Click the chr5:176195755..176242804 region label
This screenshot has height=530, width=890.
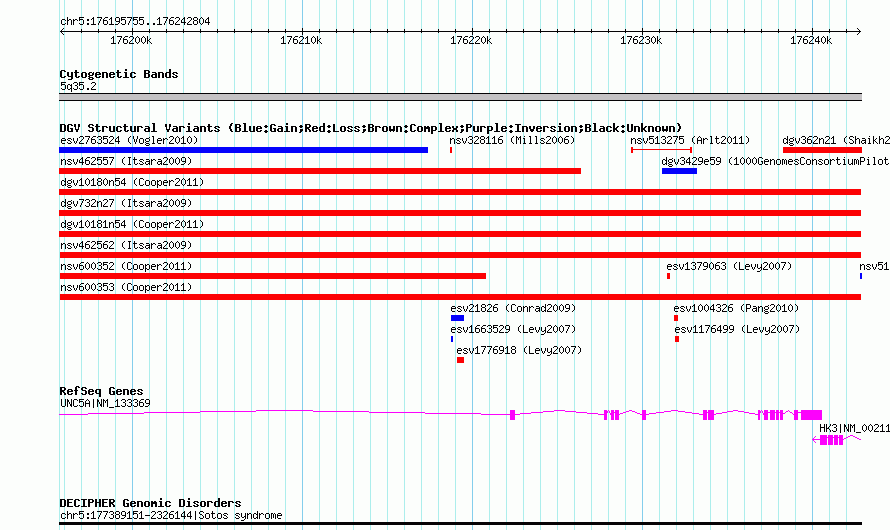(135, 22)
